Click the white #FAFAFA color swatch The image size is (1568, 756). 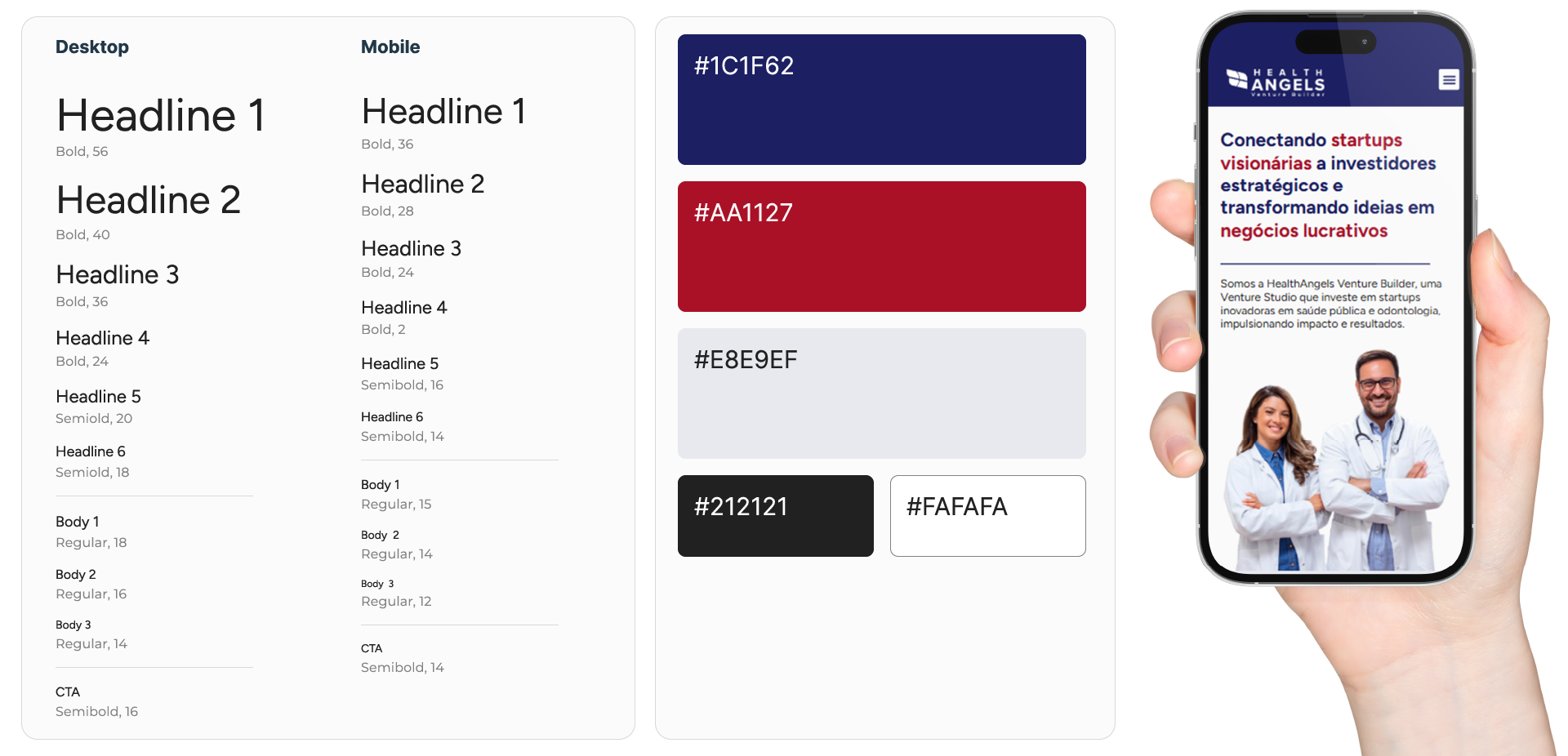pos(987,516)
